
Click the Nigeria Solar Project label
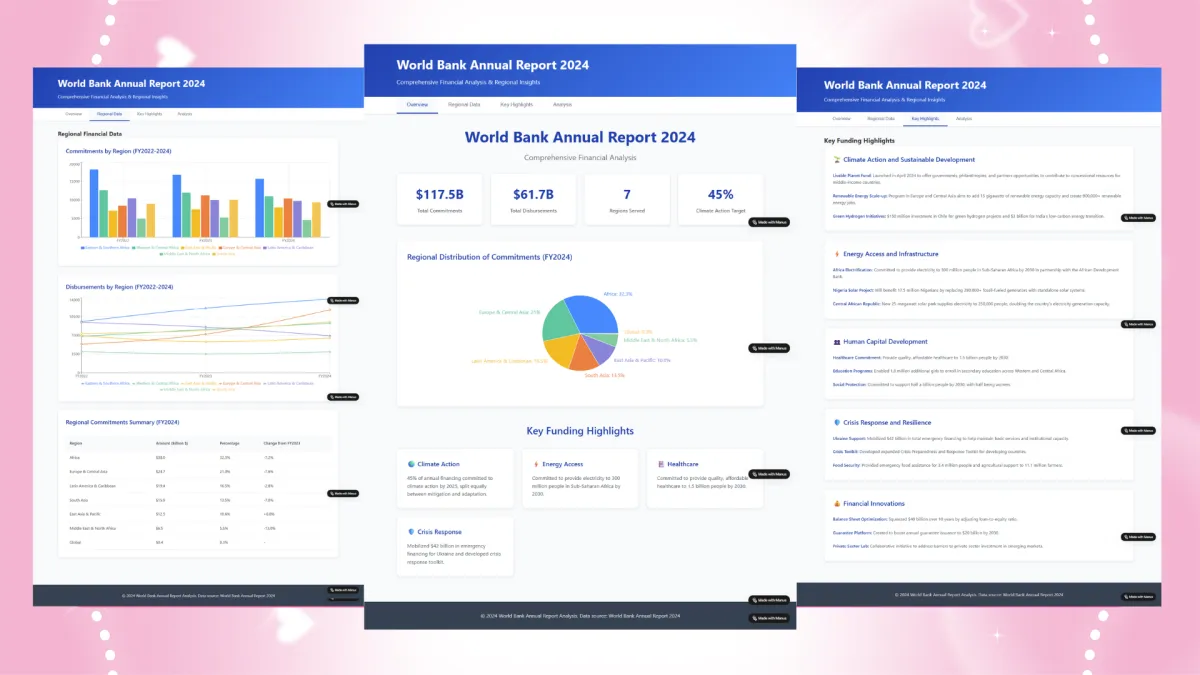851,292
